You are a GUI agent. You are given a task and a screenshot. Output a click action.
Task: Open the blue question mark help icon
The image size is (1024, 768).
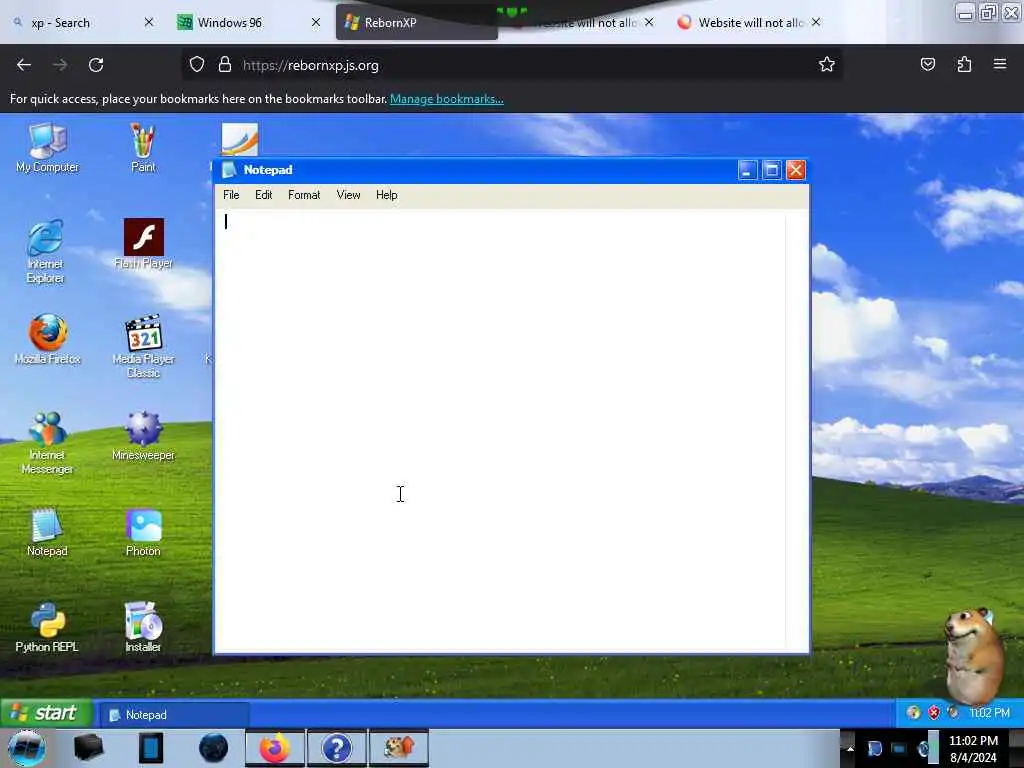tap(337, 748)
